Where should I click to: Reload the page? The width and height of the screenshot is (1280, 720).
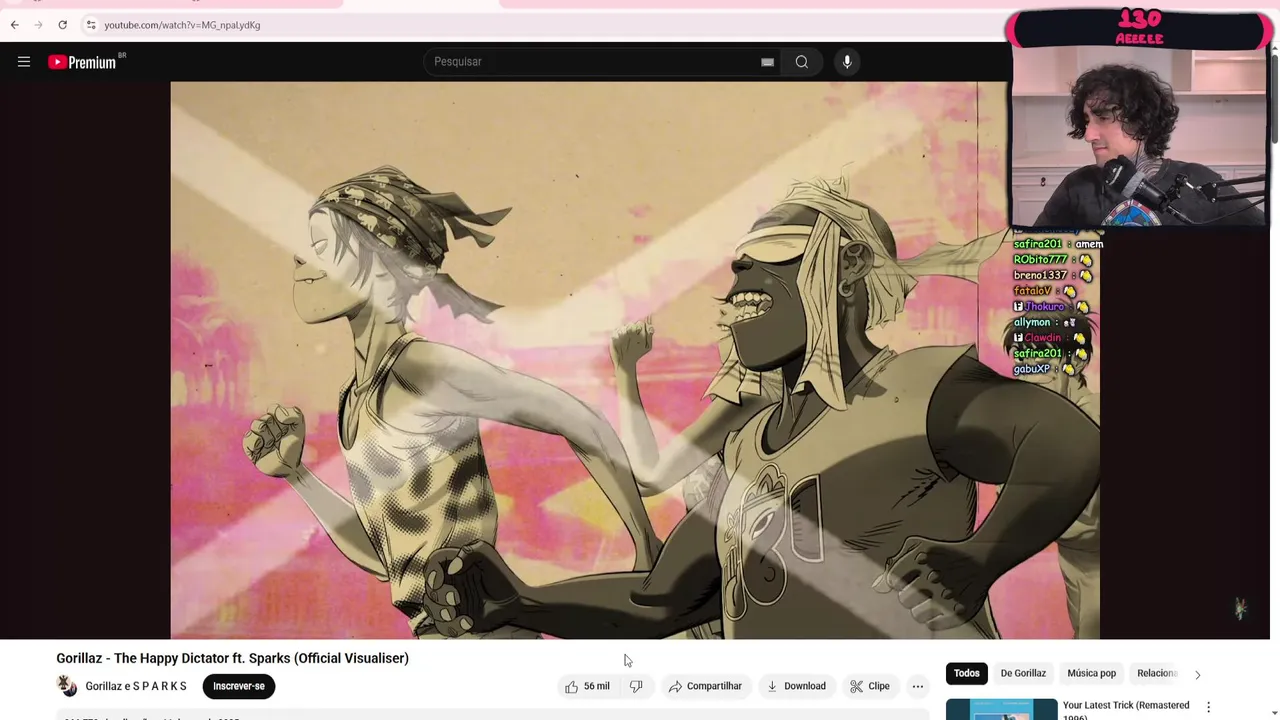pyautogui.click(x=62, y=25)
